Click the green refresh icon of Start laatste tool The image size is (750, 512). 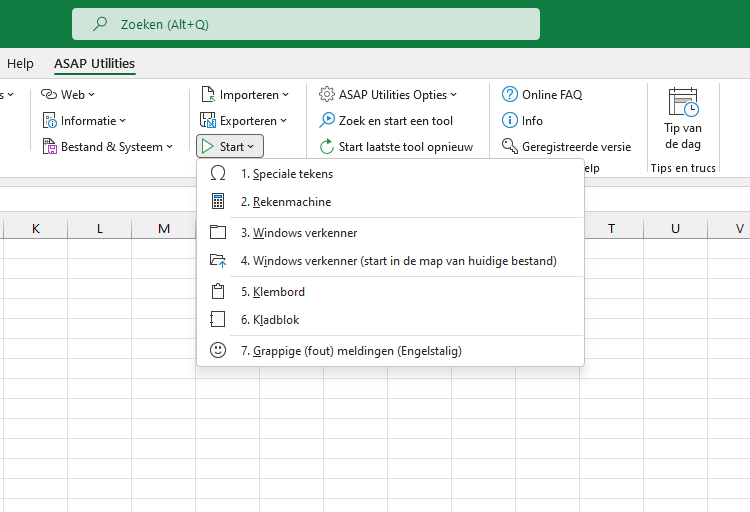coord(327,146)
